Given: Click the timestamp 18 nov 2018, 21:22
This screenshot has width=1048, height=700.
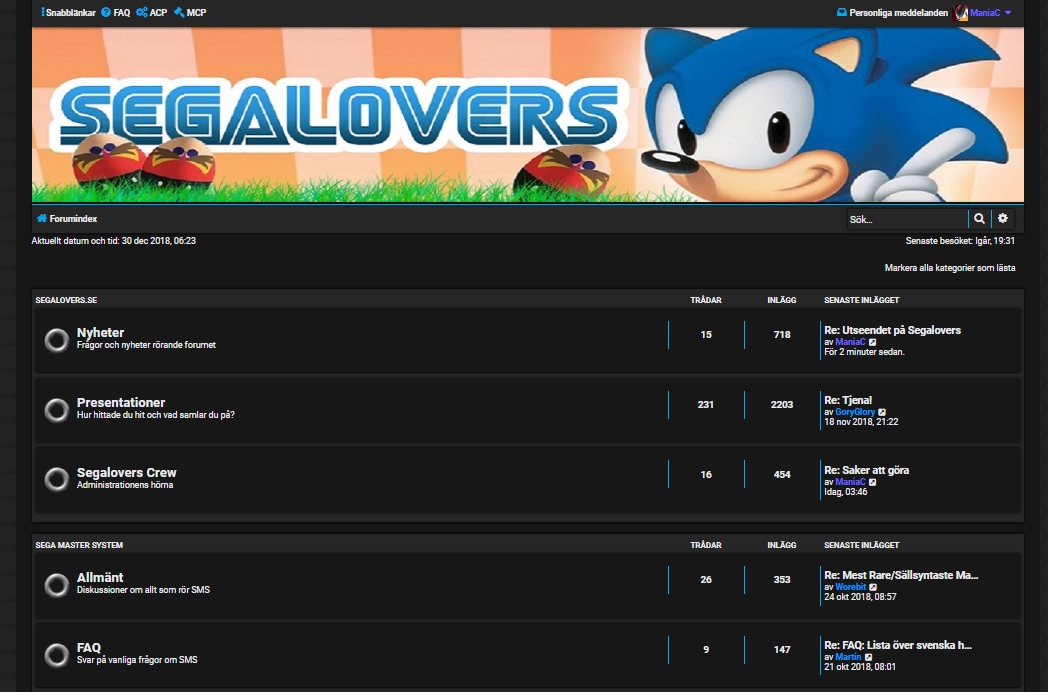Looking at the screenshot, I should (861, 422).
